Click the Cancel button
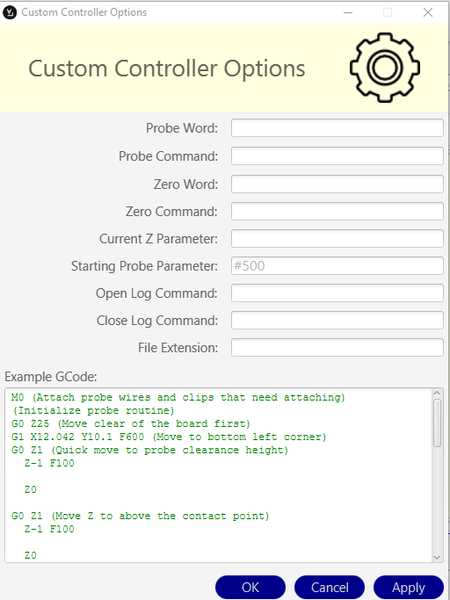The width and height of the screenshot is (450, 600). 329,587
